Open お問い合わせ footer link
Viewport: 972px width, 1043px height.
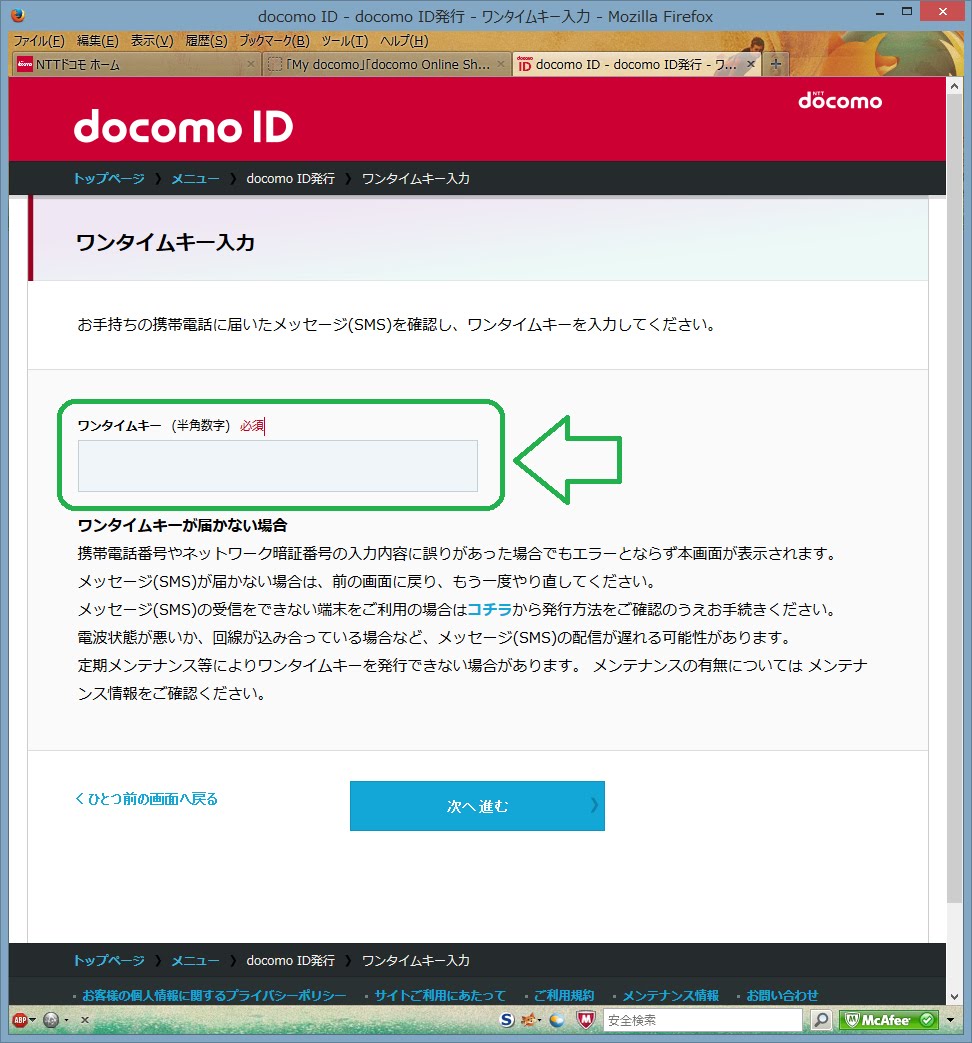[782, 995]
